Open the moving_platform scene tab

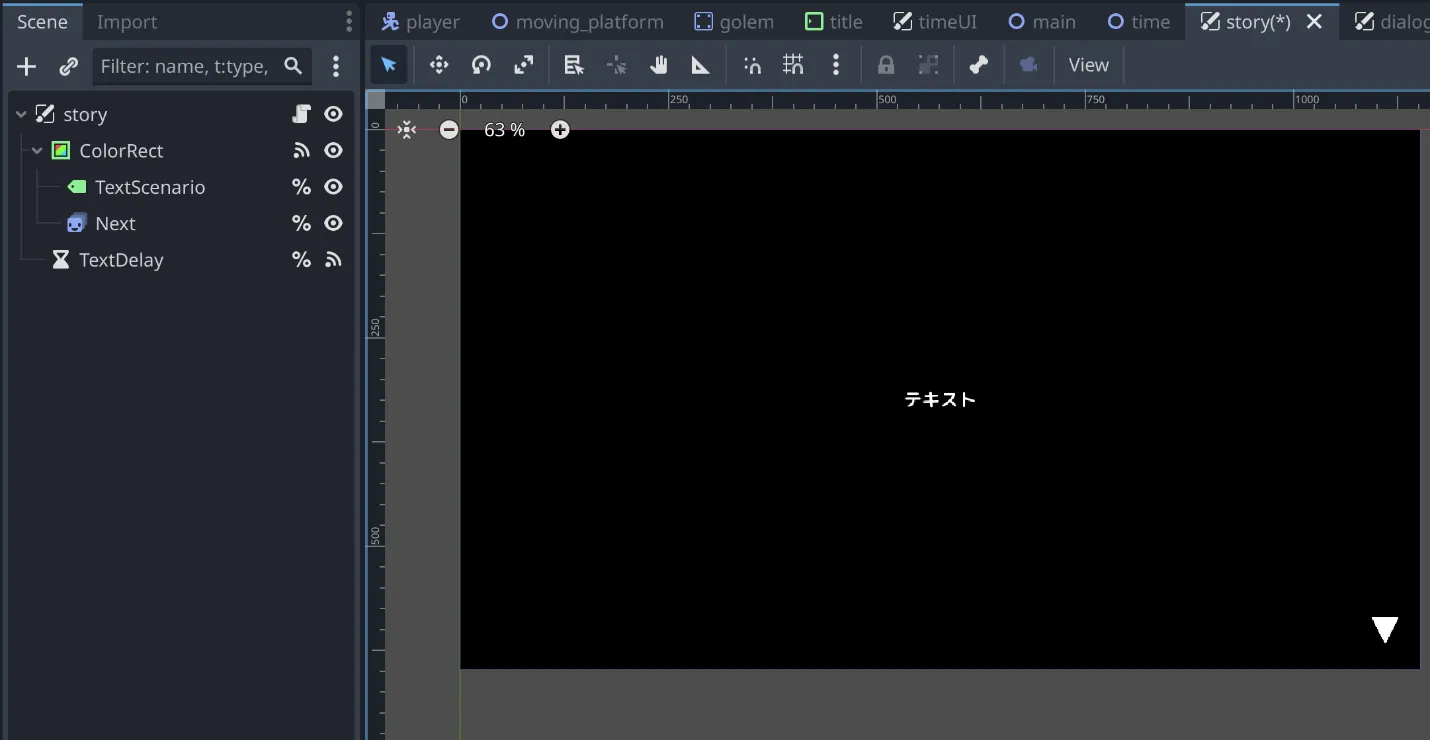(578, 22)
